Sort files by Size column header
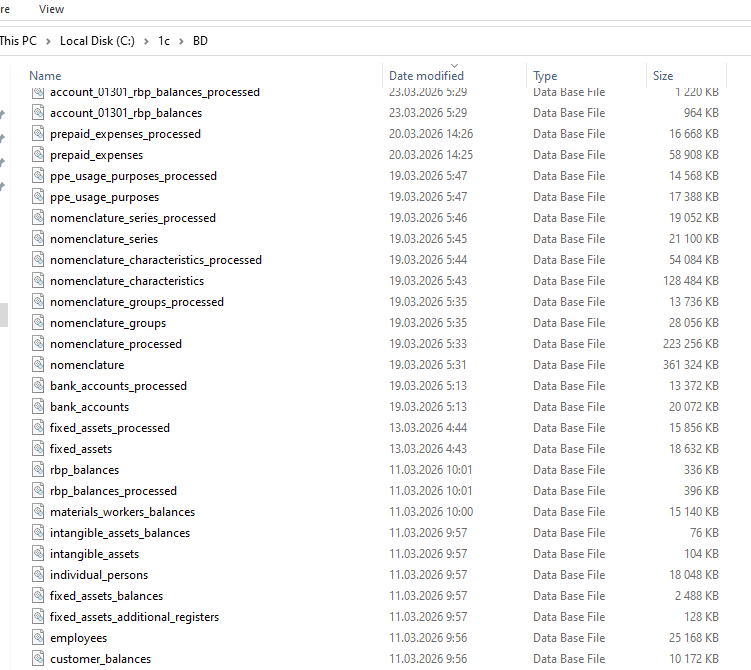 point(663,76)
